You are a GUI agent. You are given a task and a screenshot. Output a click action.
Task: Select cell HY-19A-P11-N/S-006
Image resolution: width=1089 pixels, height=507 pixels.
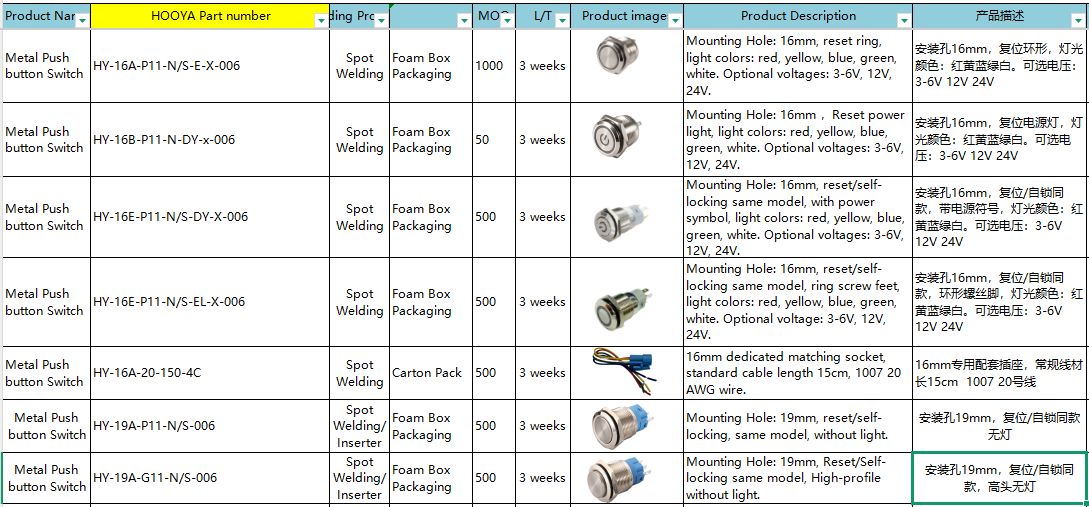[210, 426]
